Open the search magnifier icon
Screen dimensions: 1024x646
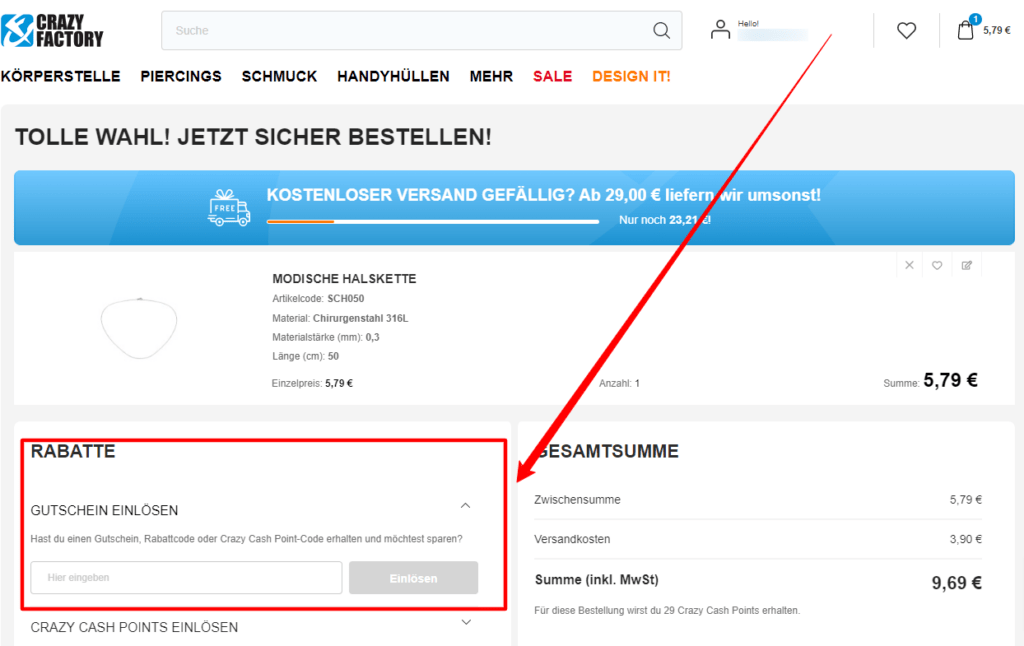[661, 31]
